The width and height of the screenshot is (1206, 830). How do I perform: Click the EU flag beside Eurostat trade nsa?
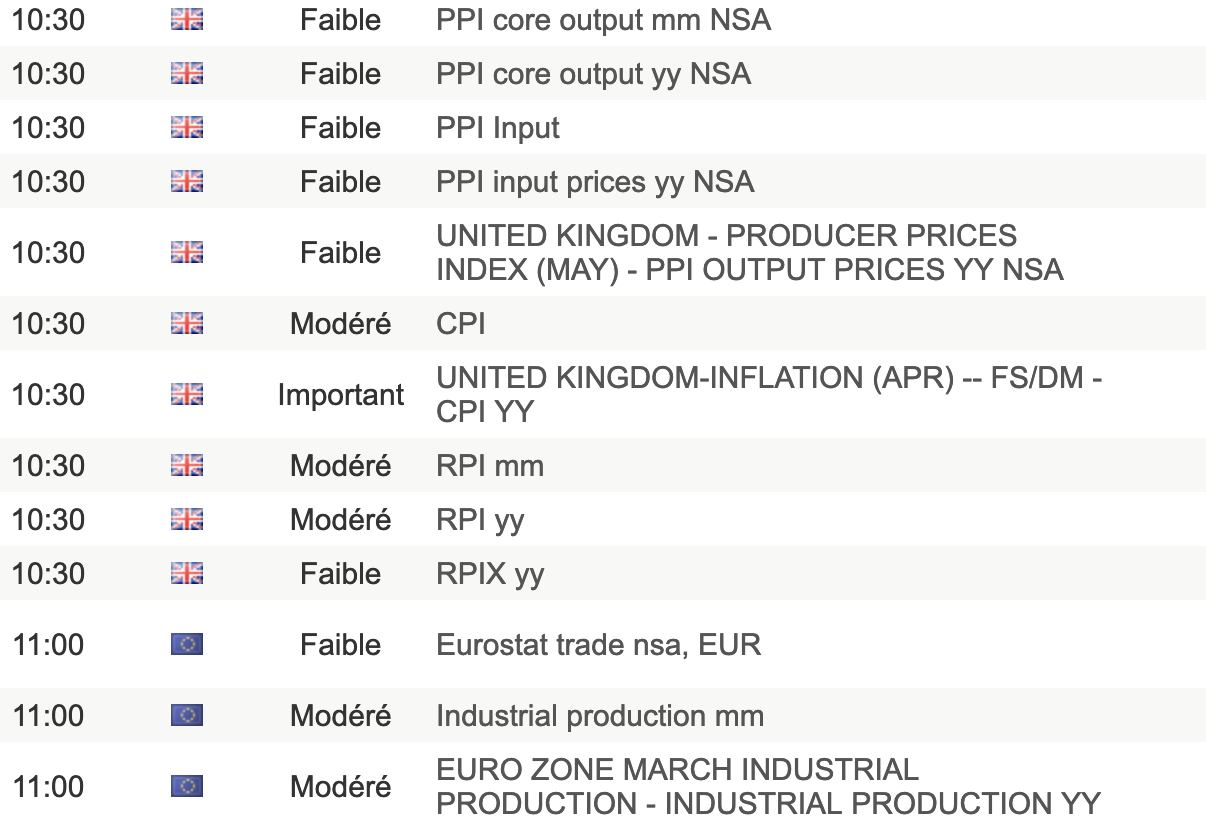click(x=187, y=645)
